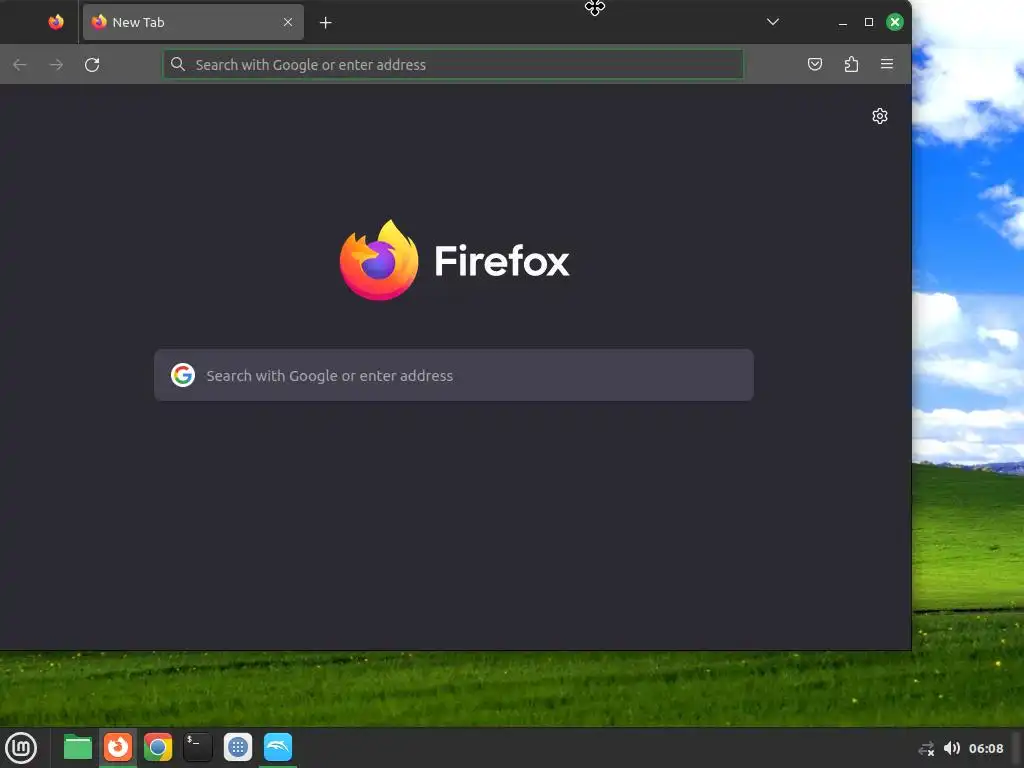This screenshot has width=1024, height=768.
Task: Click the magnifier icon in URL bar
Action: point(178,64)
